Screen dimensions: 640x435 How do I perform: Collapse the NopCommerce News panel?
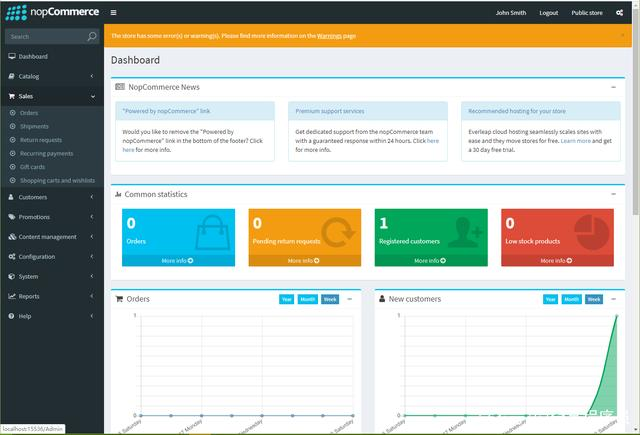click(613, 87)
